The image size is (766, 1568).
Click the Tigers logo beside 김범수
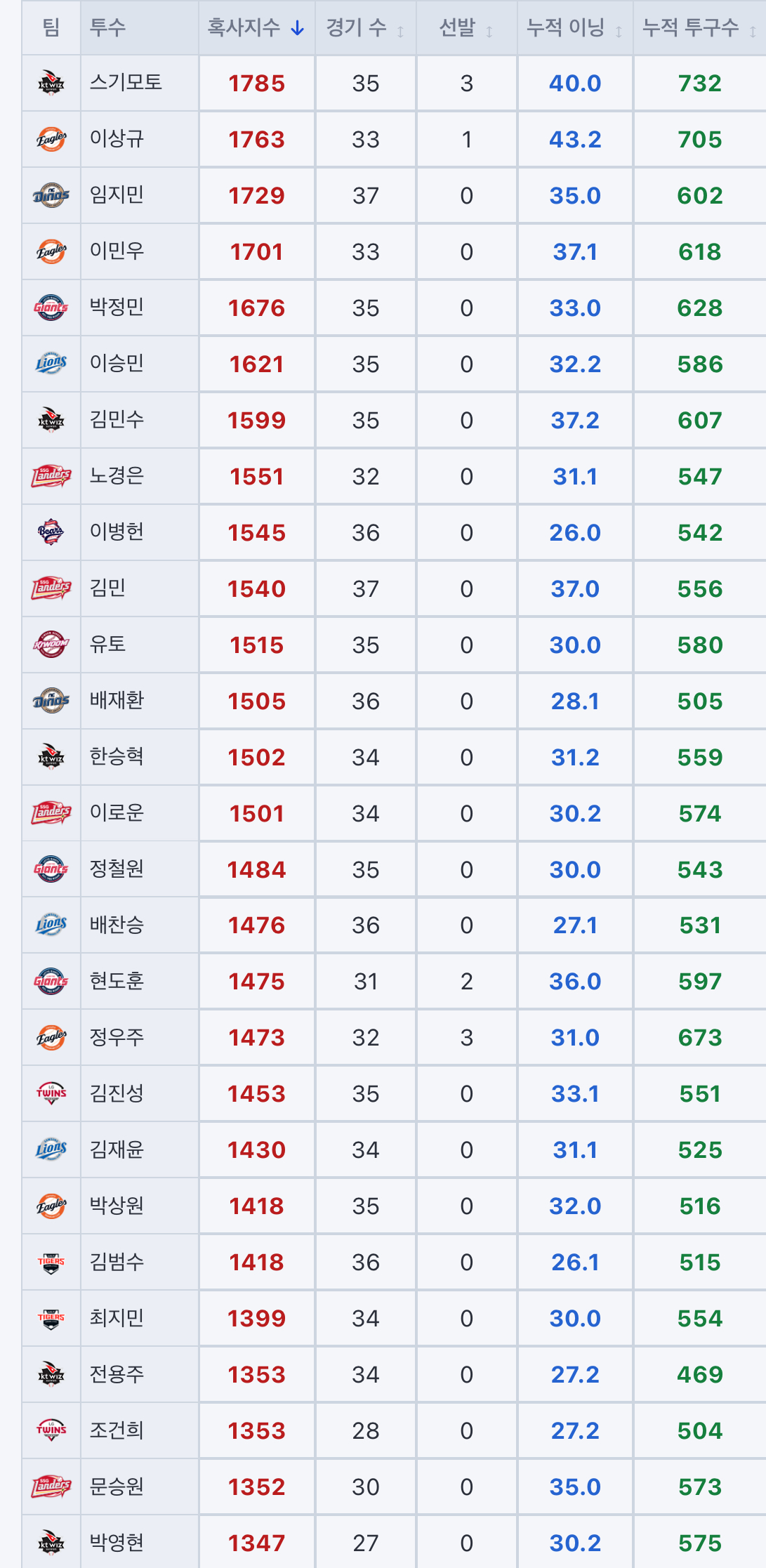point(51,1262)
